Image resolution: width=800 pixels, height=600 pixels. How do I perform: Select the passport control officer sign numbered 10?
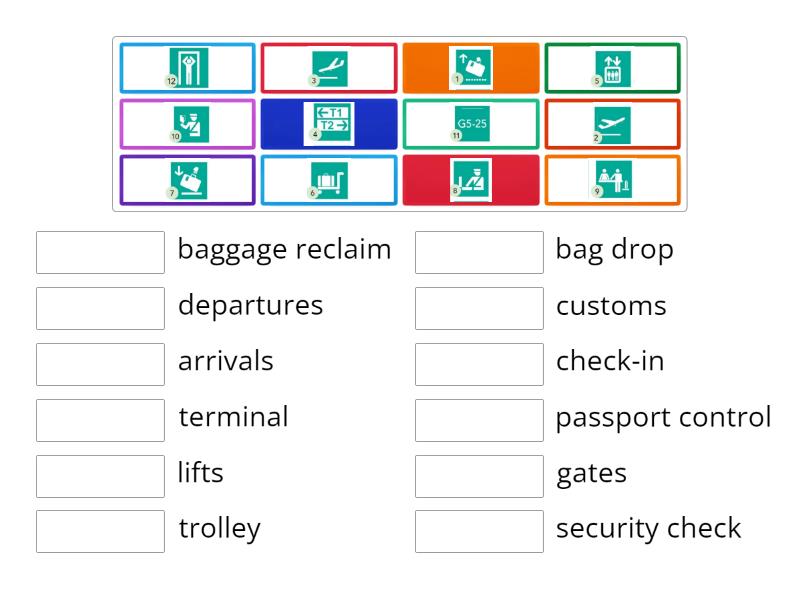(186, 124)
